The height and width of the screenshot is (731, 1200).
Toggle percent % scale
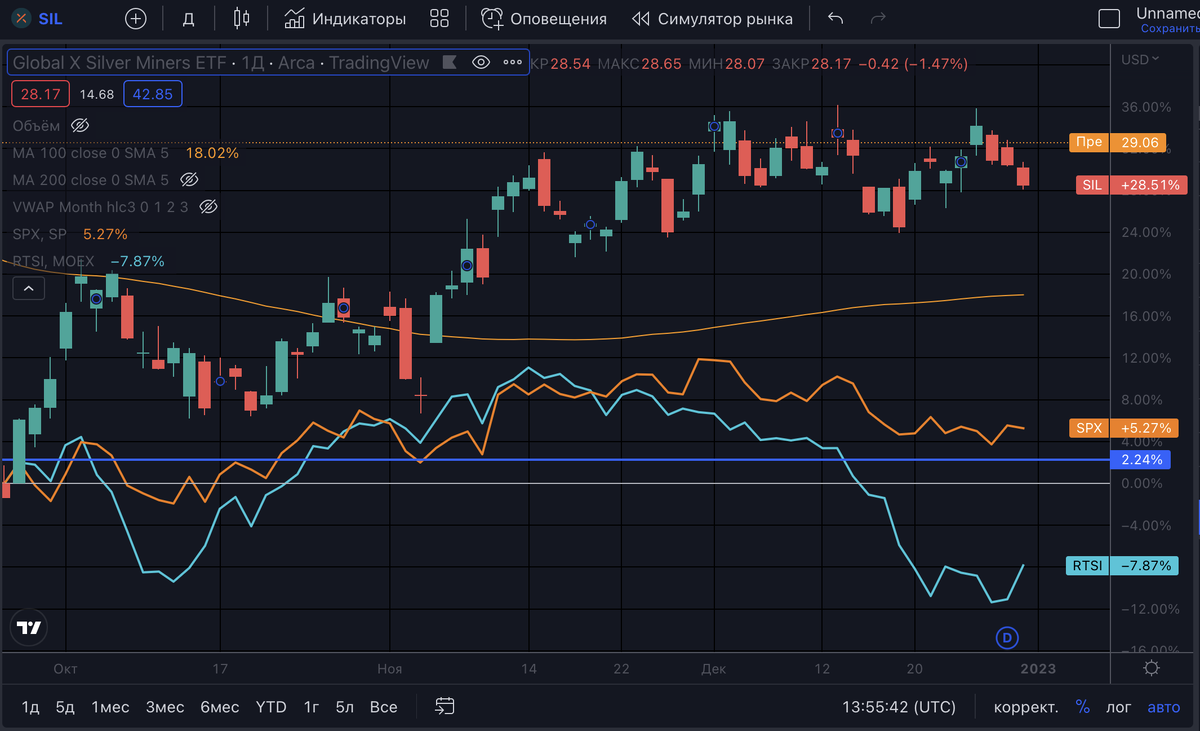[x=1082, y=707]
